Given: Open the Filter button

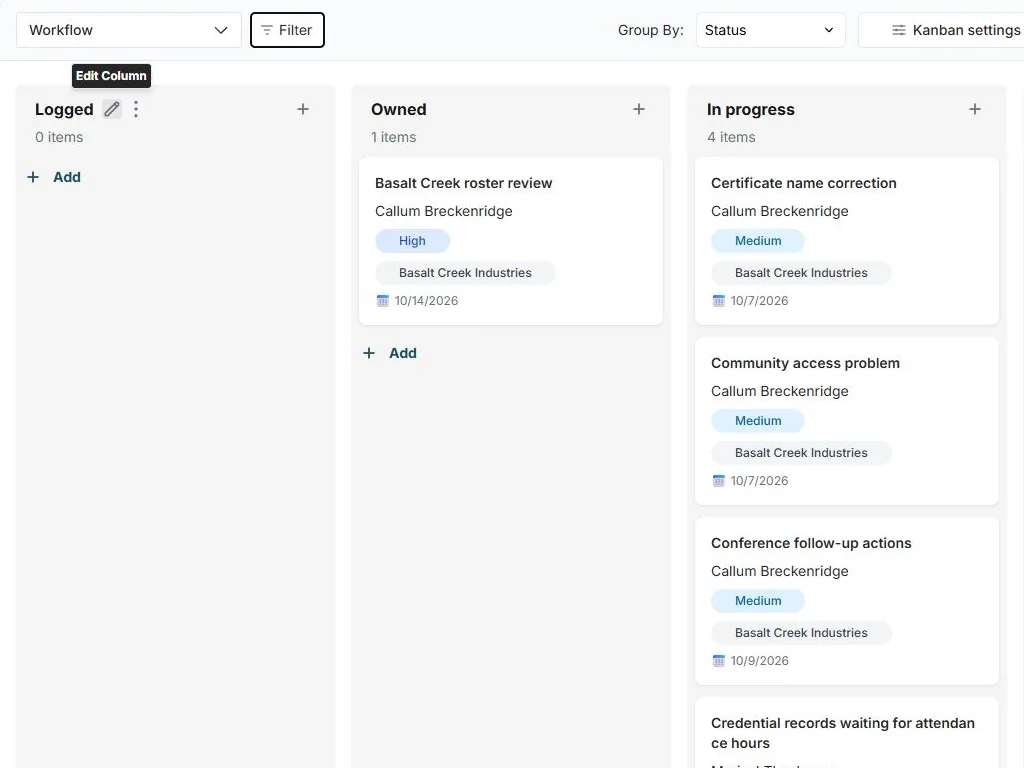Looking at the screenshot, I should point(287,30).
